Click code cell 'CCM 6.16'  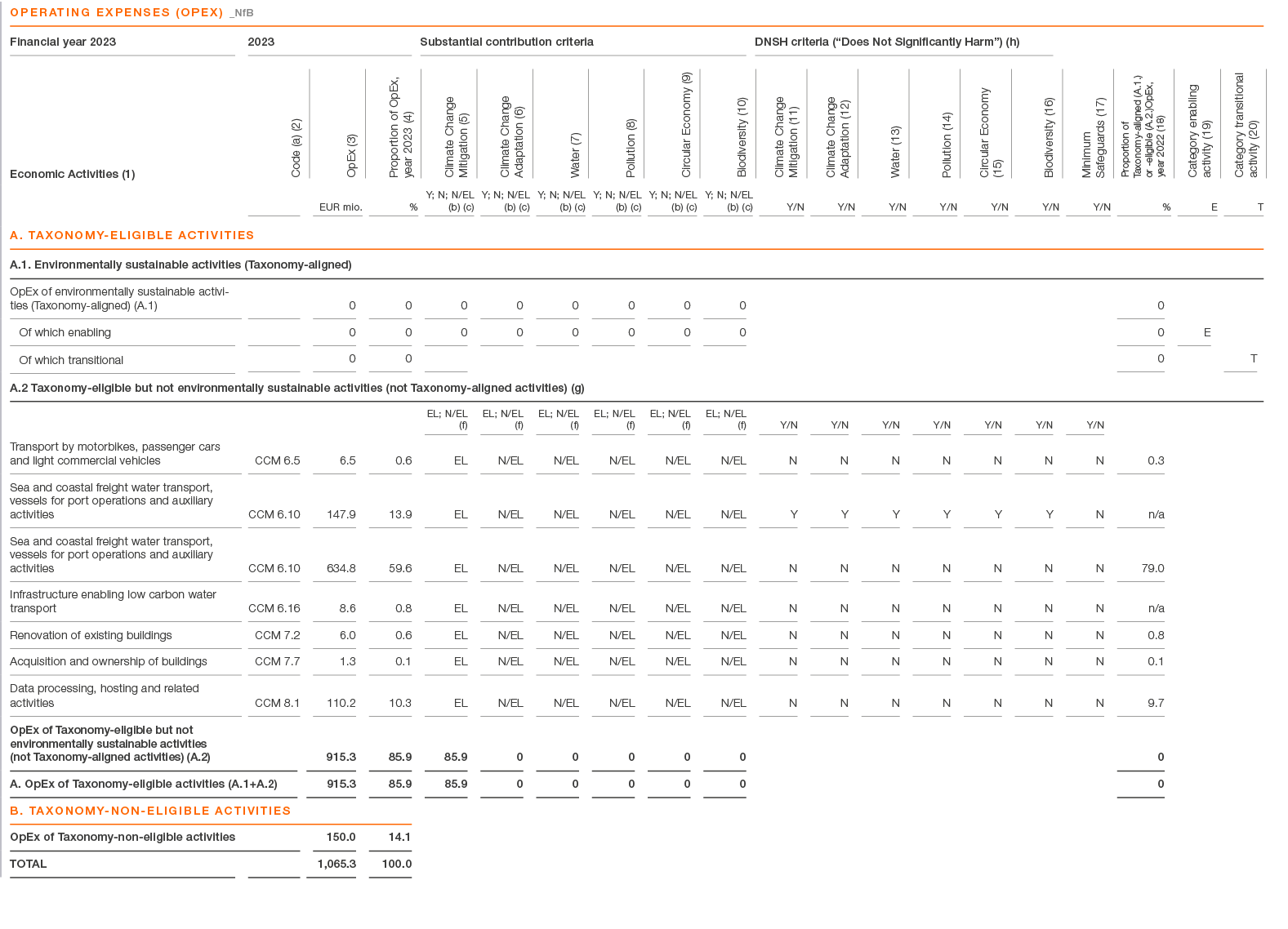click(x=274, y=608)
